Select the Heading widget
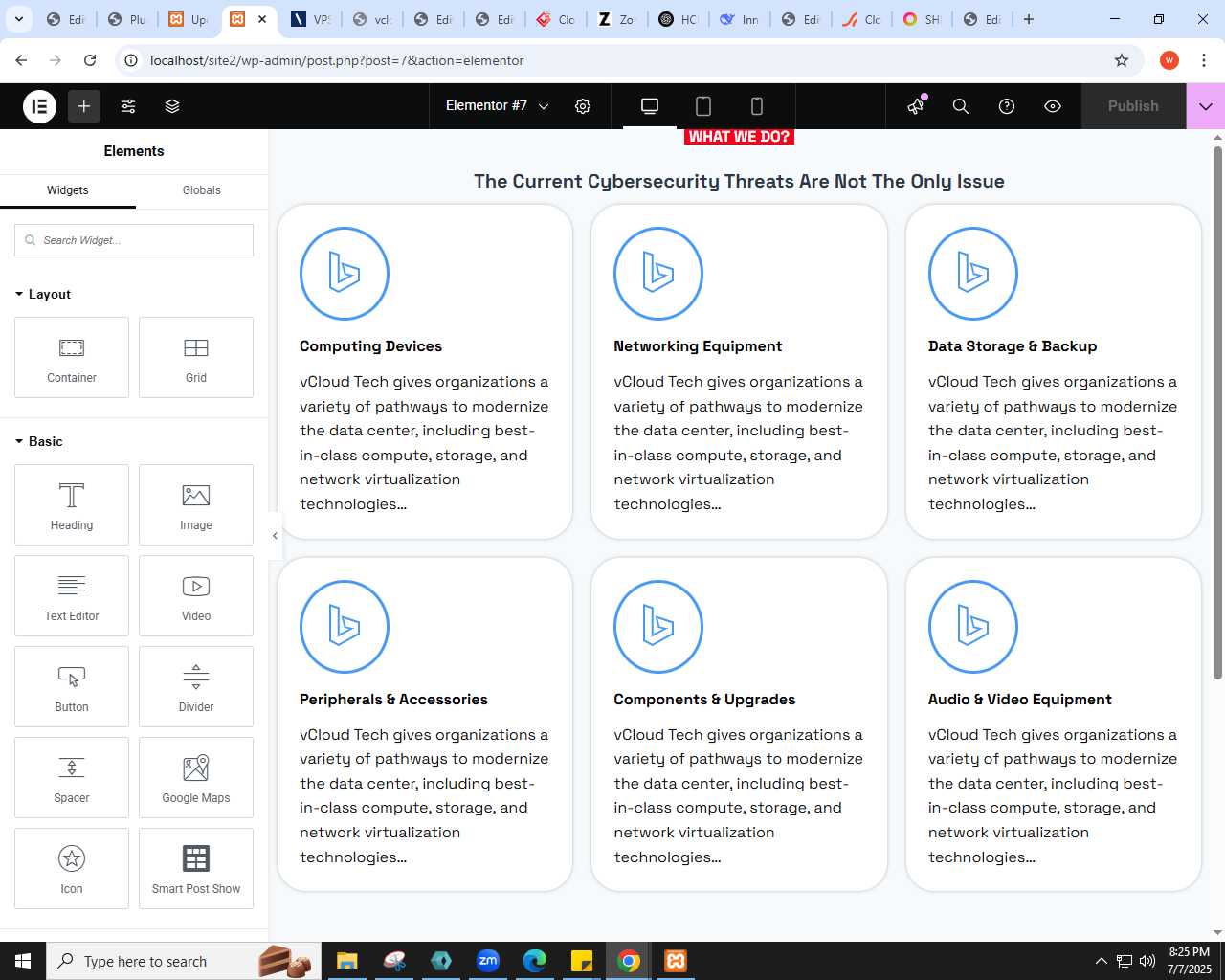 coord(72,505)
